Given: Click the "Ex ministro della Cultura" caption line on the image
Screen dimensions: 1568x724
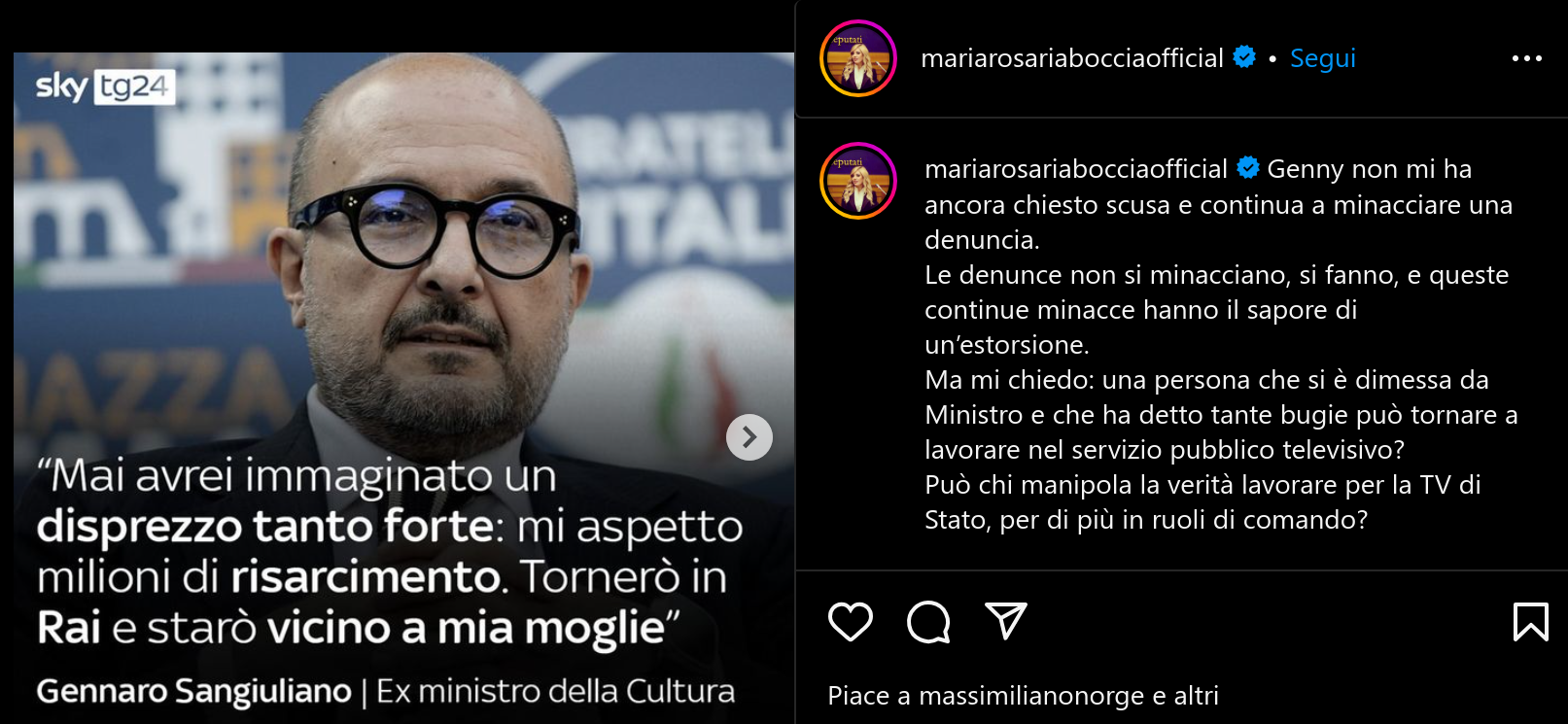Looking at the screenshot, I should point(555,691).
